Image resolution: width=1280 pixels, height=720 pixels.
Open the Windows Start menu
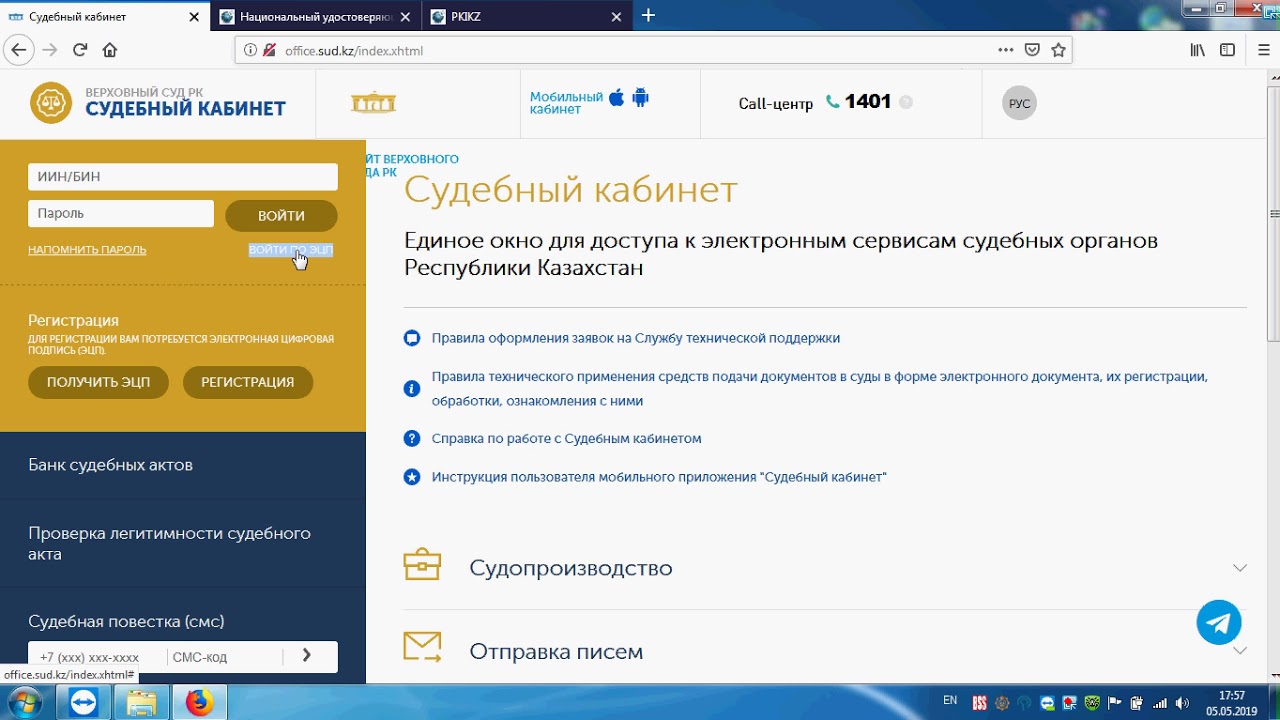coord(24,702)
